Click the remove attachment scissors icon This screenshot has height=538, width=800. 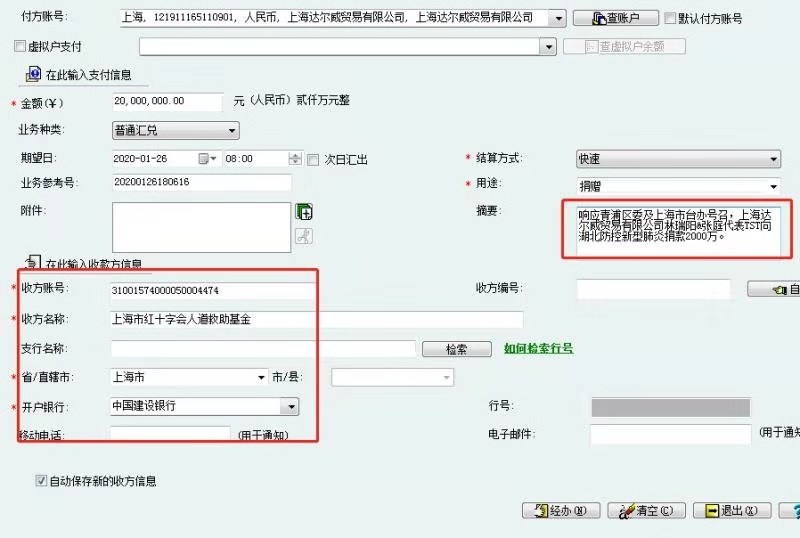click(x=304, y=236)
